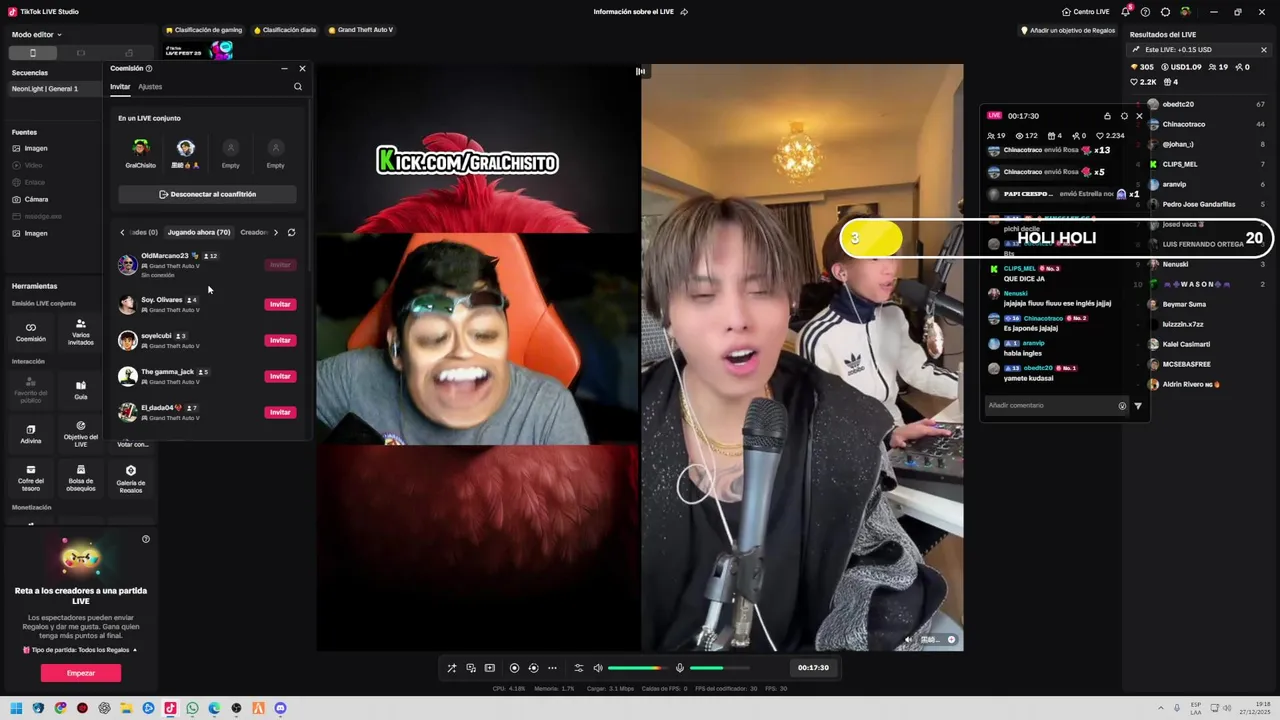Open the chat overlay settings gear

point(1124,116)
